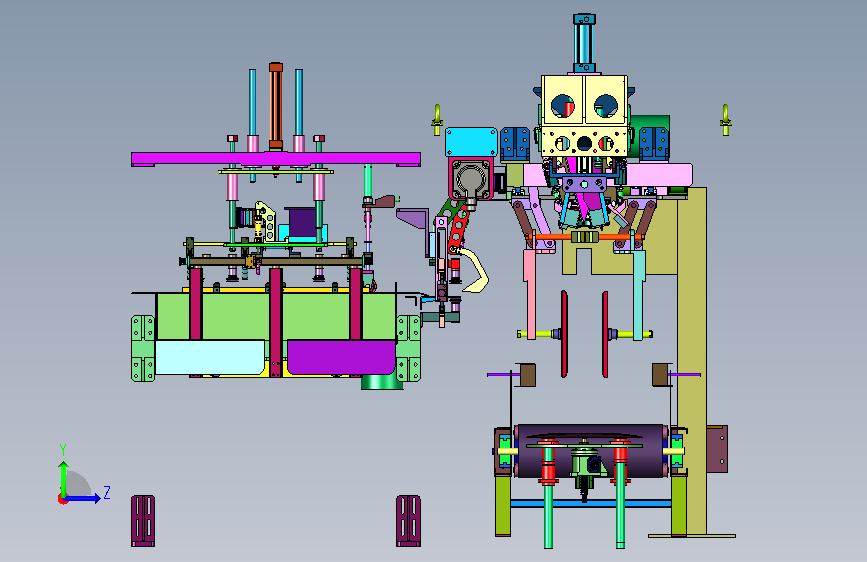Click the red origin point of the triad
Screen dimensions: 867x562
pyautogui.click(x=62, y=499)
